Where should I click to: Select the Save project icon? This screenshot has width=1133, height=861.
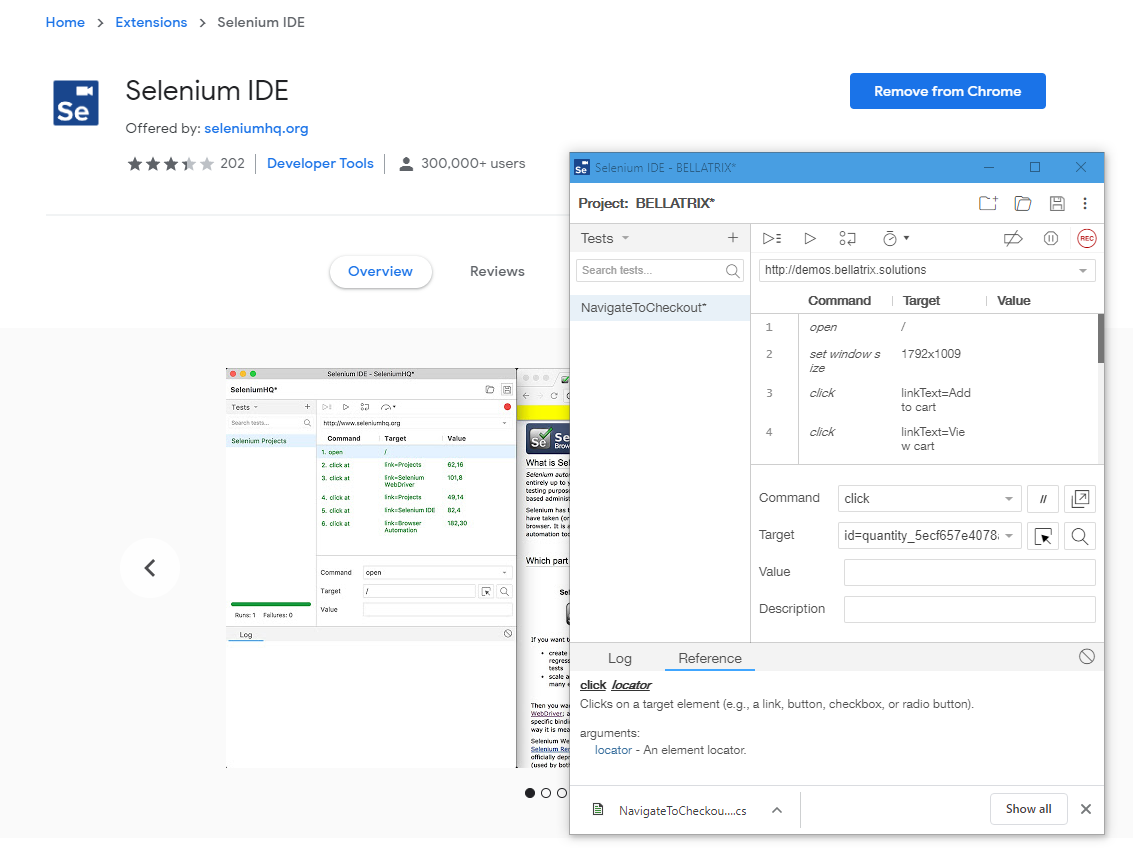pos(1057,203)
